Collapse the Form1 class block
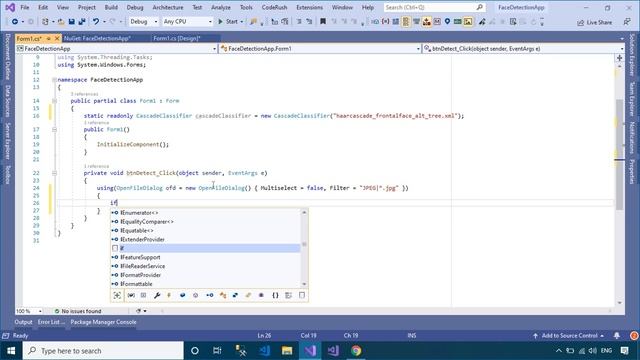This screenshot has width=640, height=360. point(54,101)
